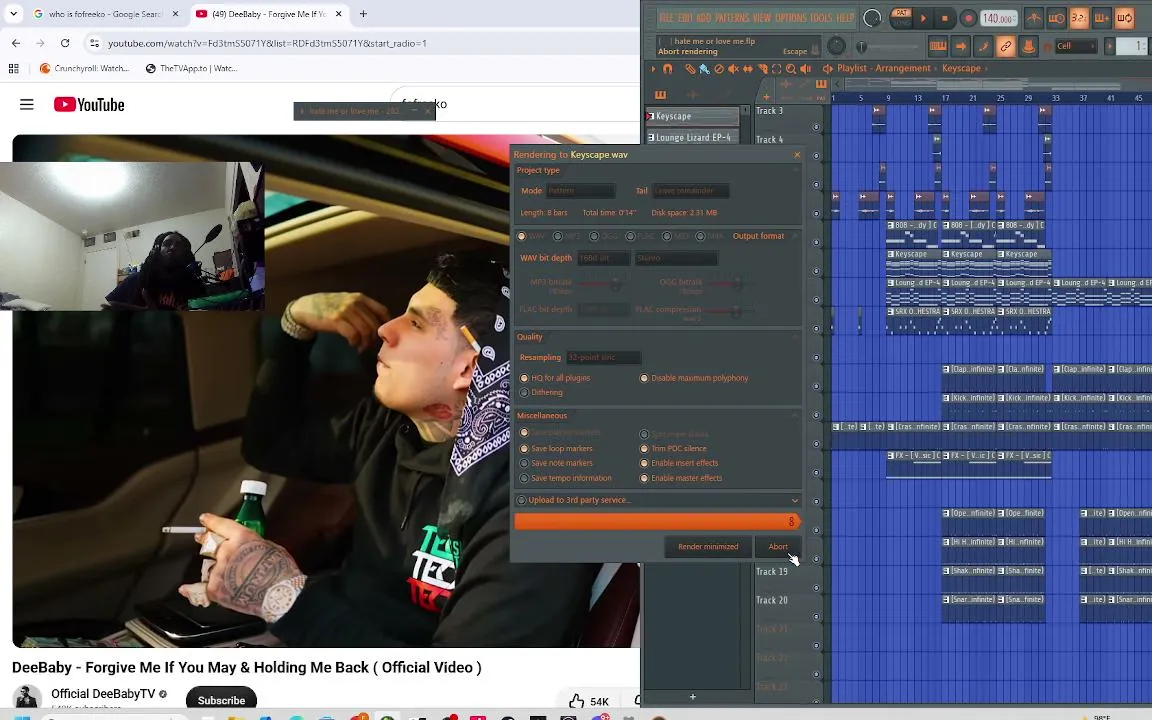Select the playlist slice tool

tap(763, 69)
